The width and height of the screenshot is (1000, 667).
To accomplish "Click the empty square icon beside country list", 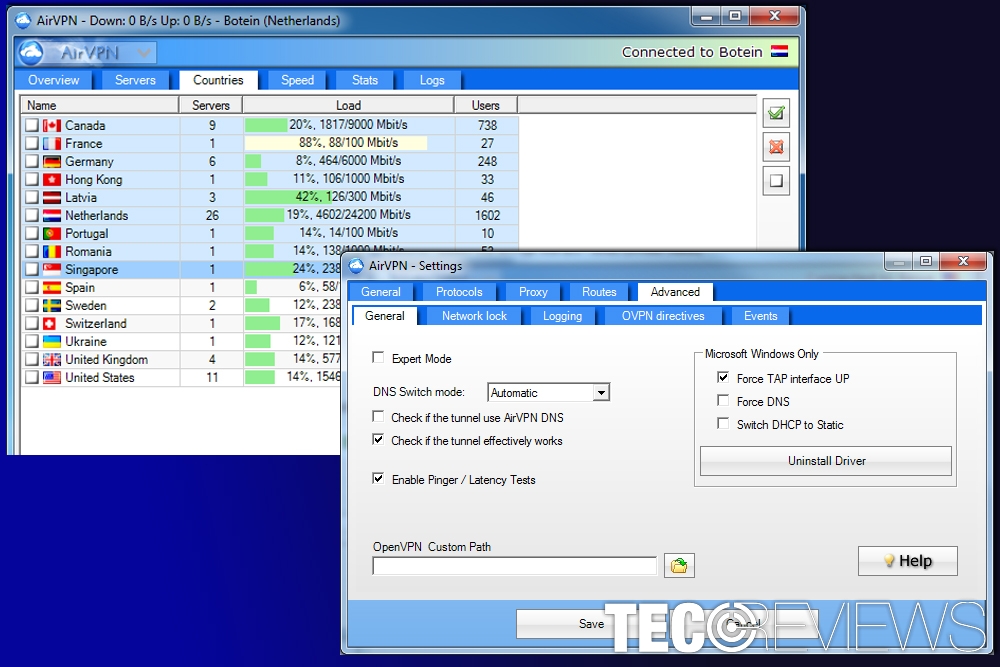I will point(776,181).
